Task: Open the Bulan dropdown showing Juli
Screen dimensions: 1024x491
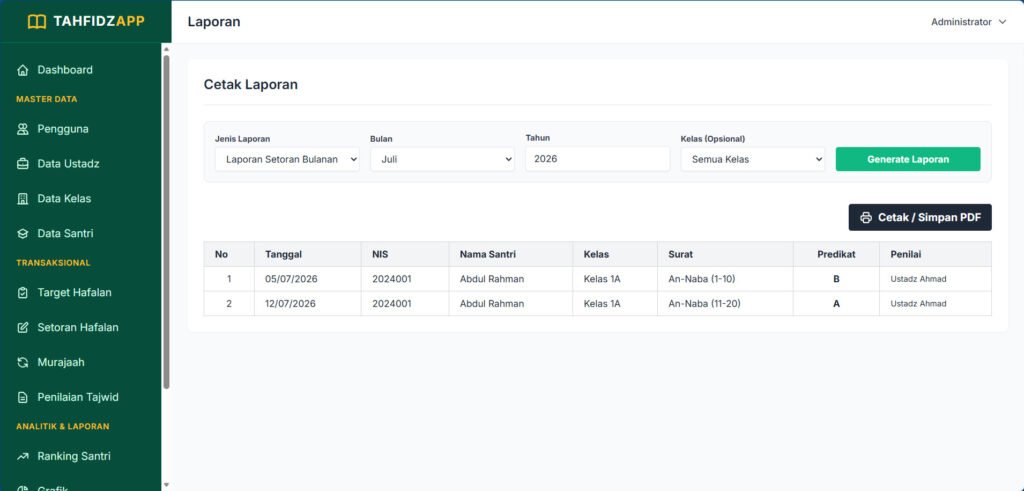Action: (442, 159)
